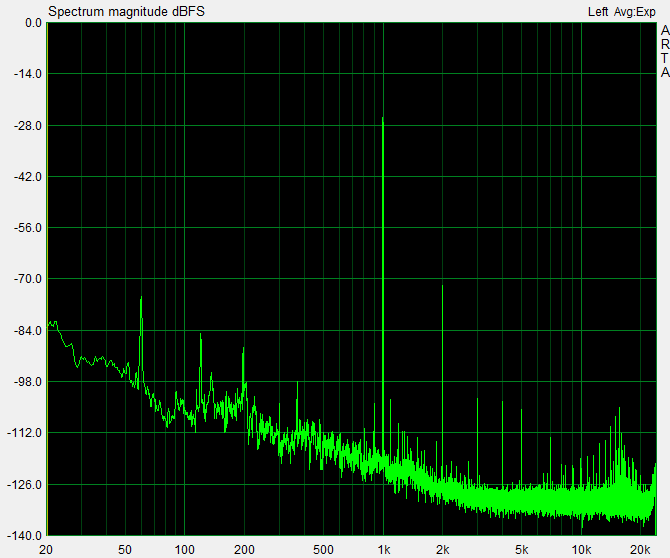Viewport: 670px width, 558px height.
Task: Click the 500 Hz frequency label
Action: pos(323,549)
